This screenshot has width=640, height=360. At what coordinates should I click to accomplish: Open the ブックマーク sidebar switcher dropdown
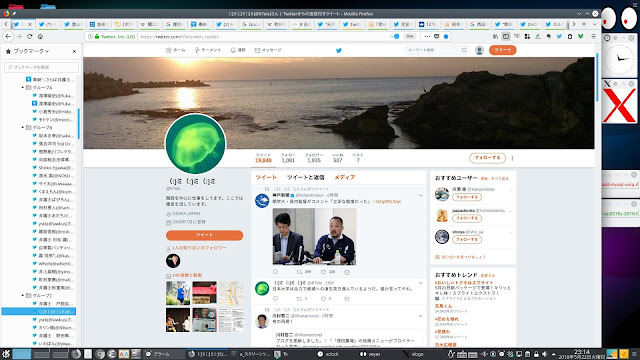(31, 51)
